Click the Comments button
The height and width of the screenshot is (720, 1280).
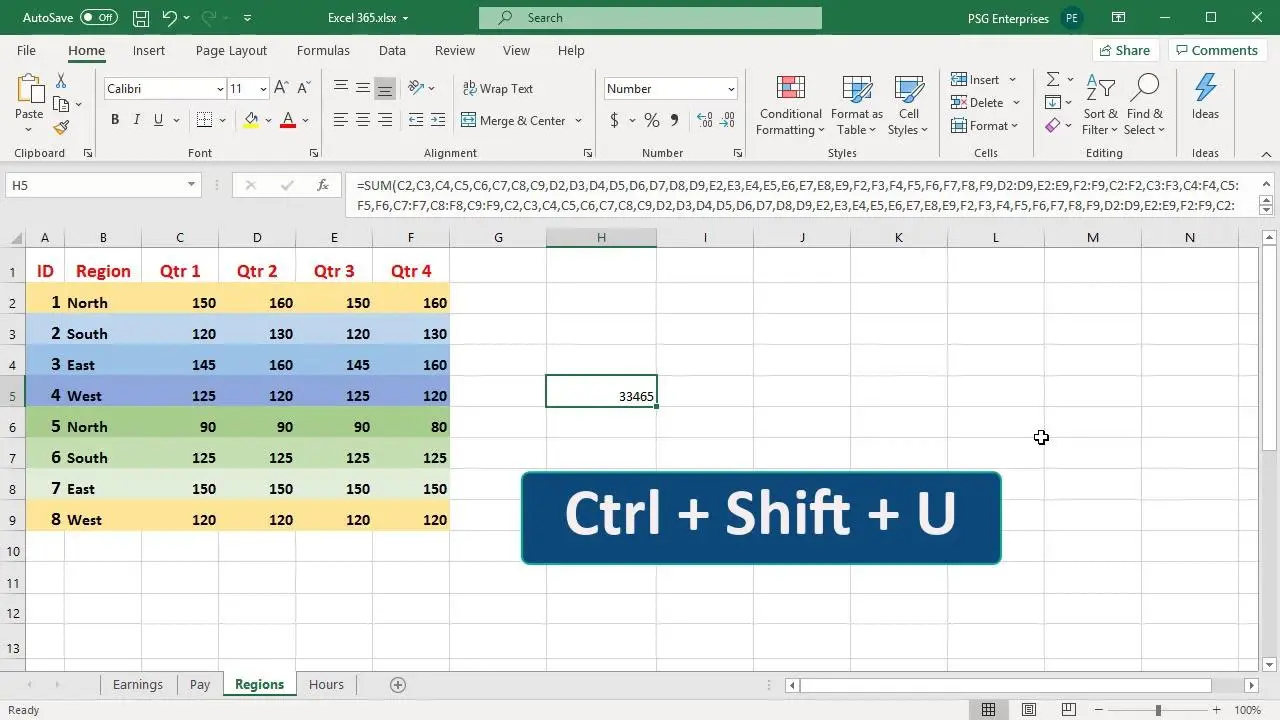pyautogui.click(x=1216, y=50)
